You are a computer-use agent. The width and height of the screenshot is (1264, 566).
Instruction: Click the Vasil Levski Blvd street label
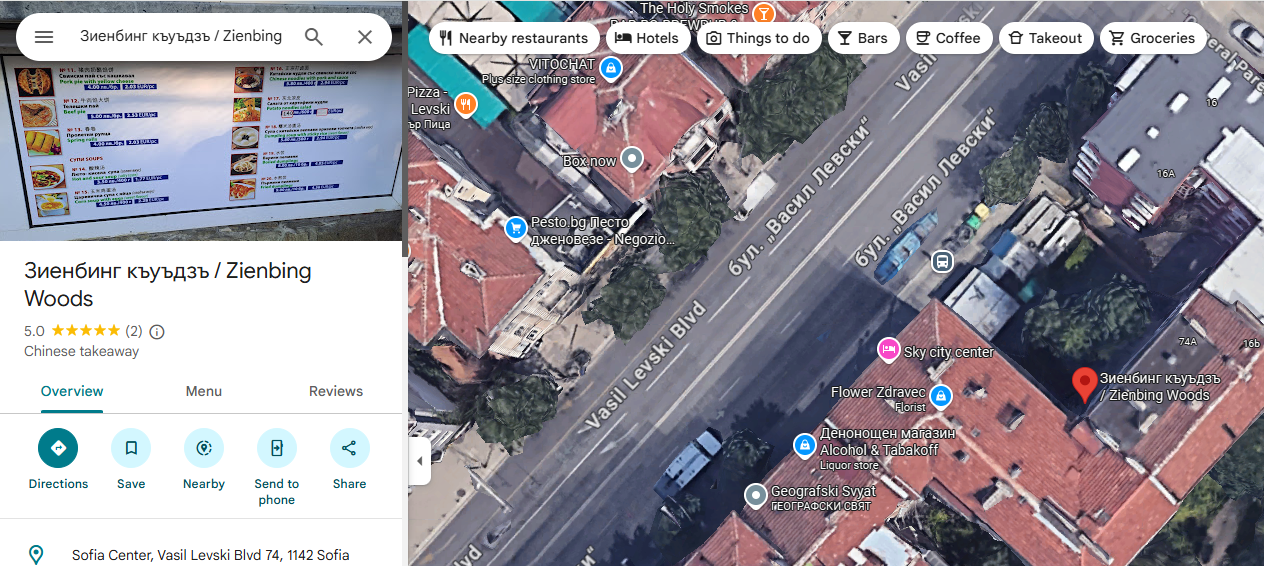[x=648, y=365]
